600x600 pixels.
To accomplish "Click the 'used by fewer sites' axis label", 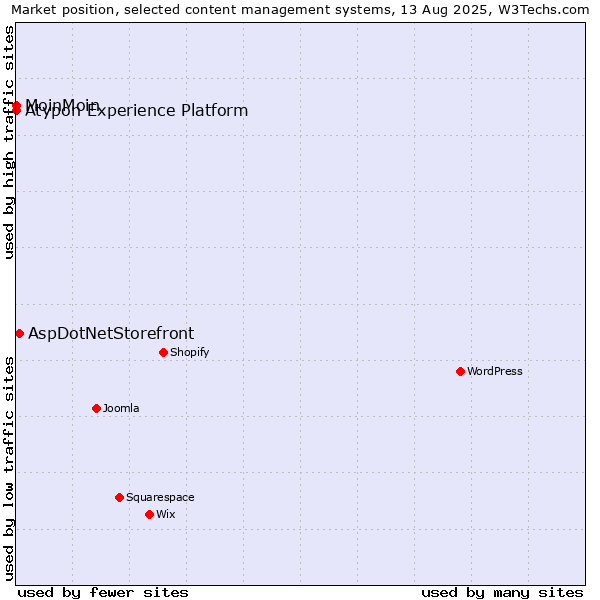I will coord(103,593).
